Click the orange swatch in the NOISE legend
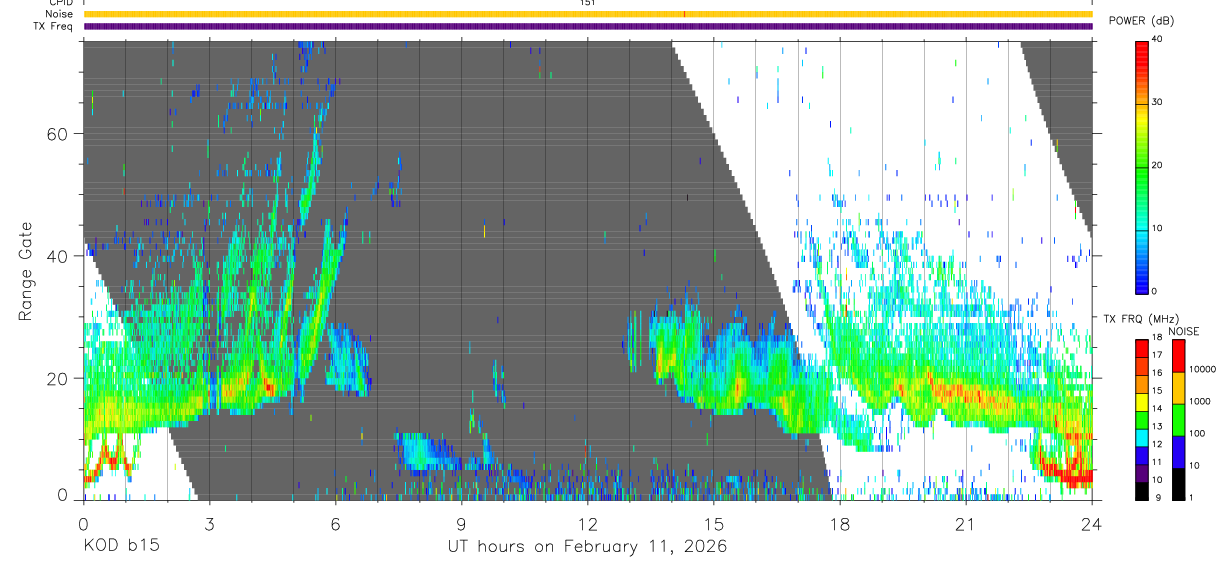 [x=1178, y=388]
